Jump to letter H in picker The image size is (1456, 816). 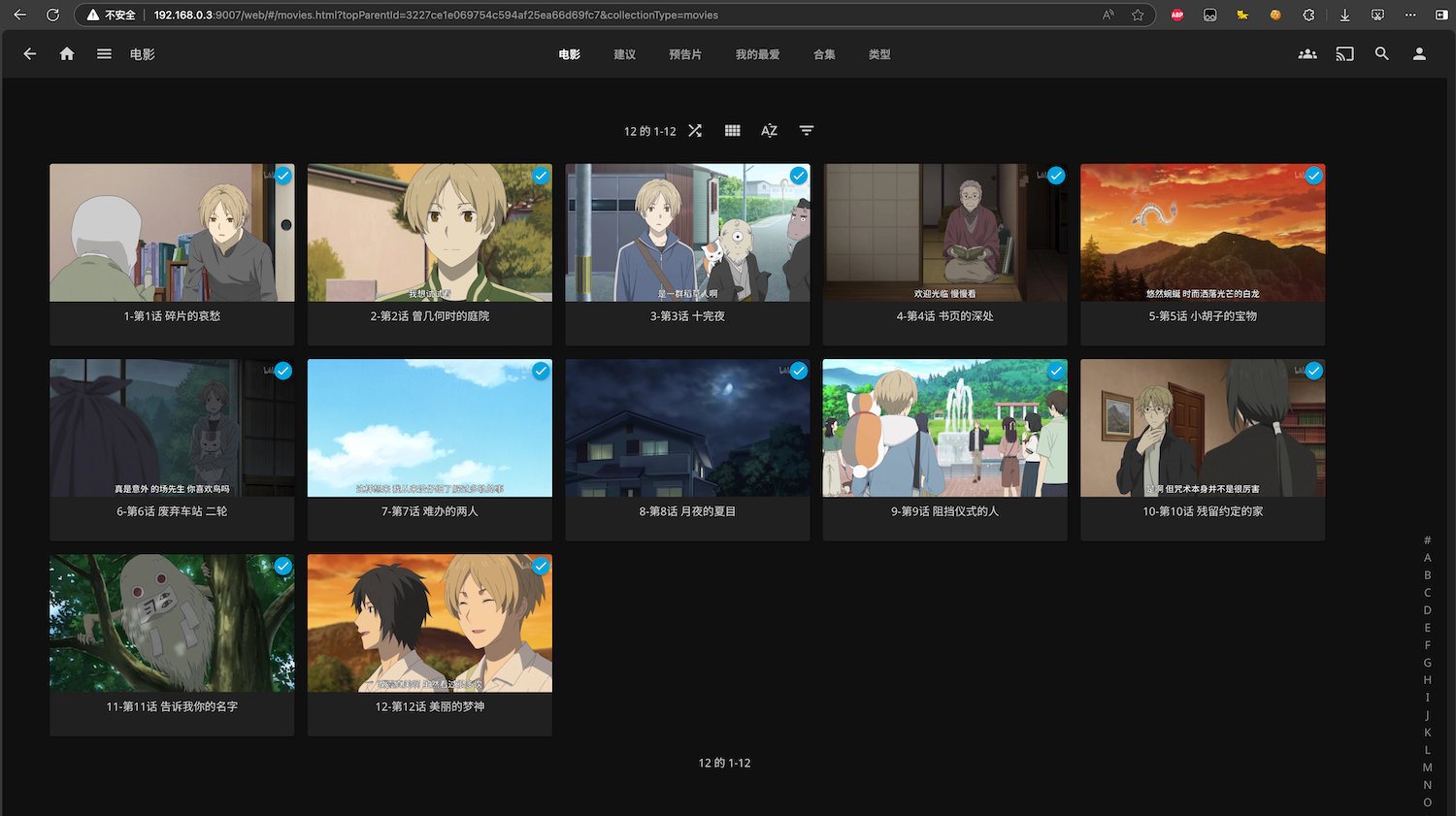[x=1428, y=680]
